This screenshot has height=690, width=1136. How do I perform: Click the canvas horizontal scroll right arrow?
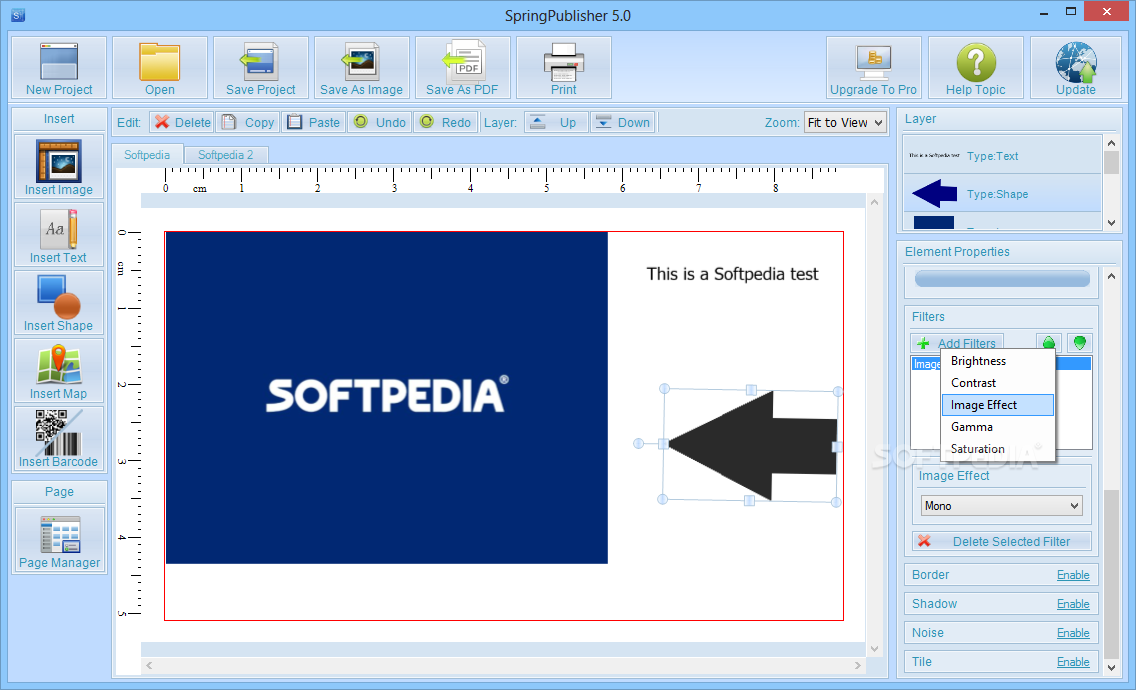click(858, 665)
